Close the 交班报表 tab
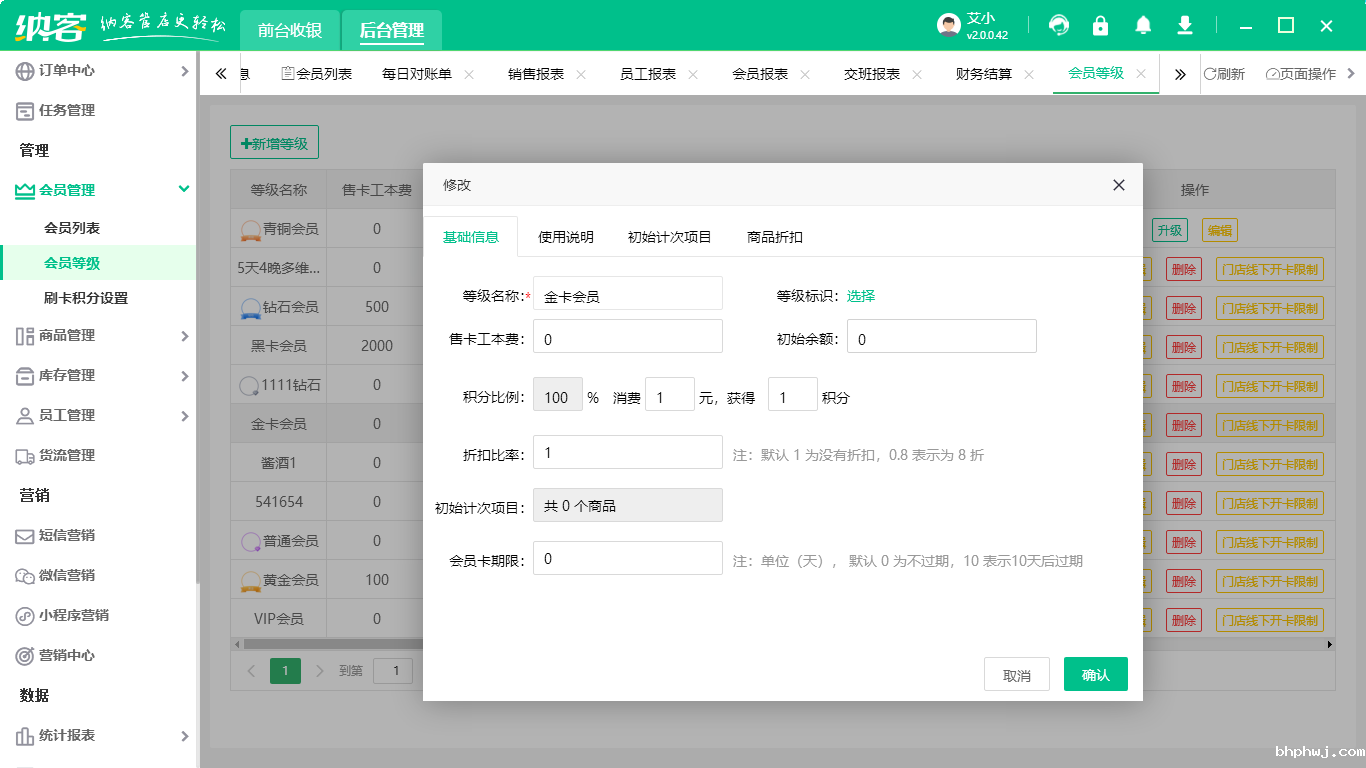1366x768 pixels. click(917, 74)
